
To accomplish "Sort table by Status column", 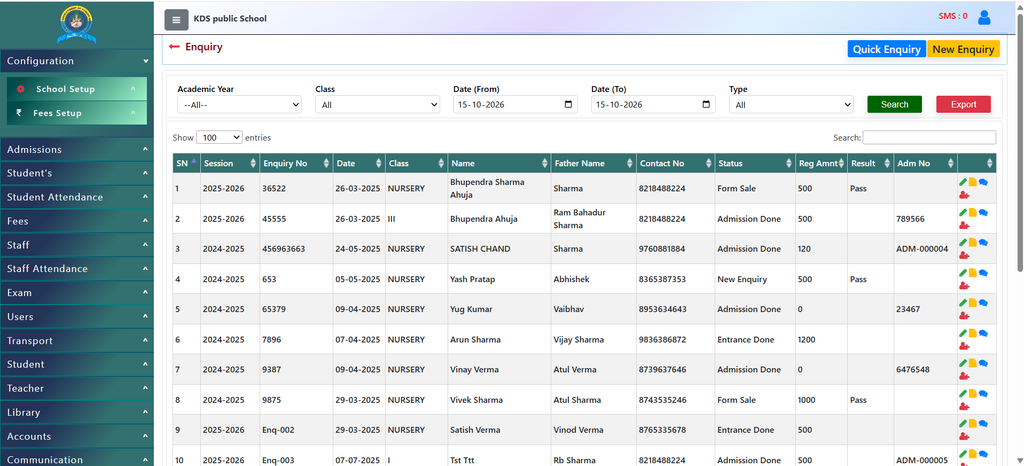I will pos(755,163).
